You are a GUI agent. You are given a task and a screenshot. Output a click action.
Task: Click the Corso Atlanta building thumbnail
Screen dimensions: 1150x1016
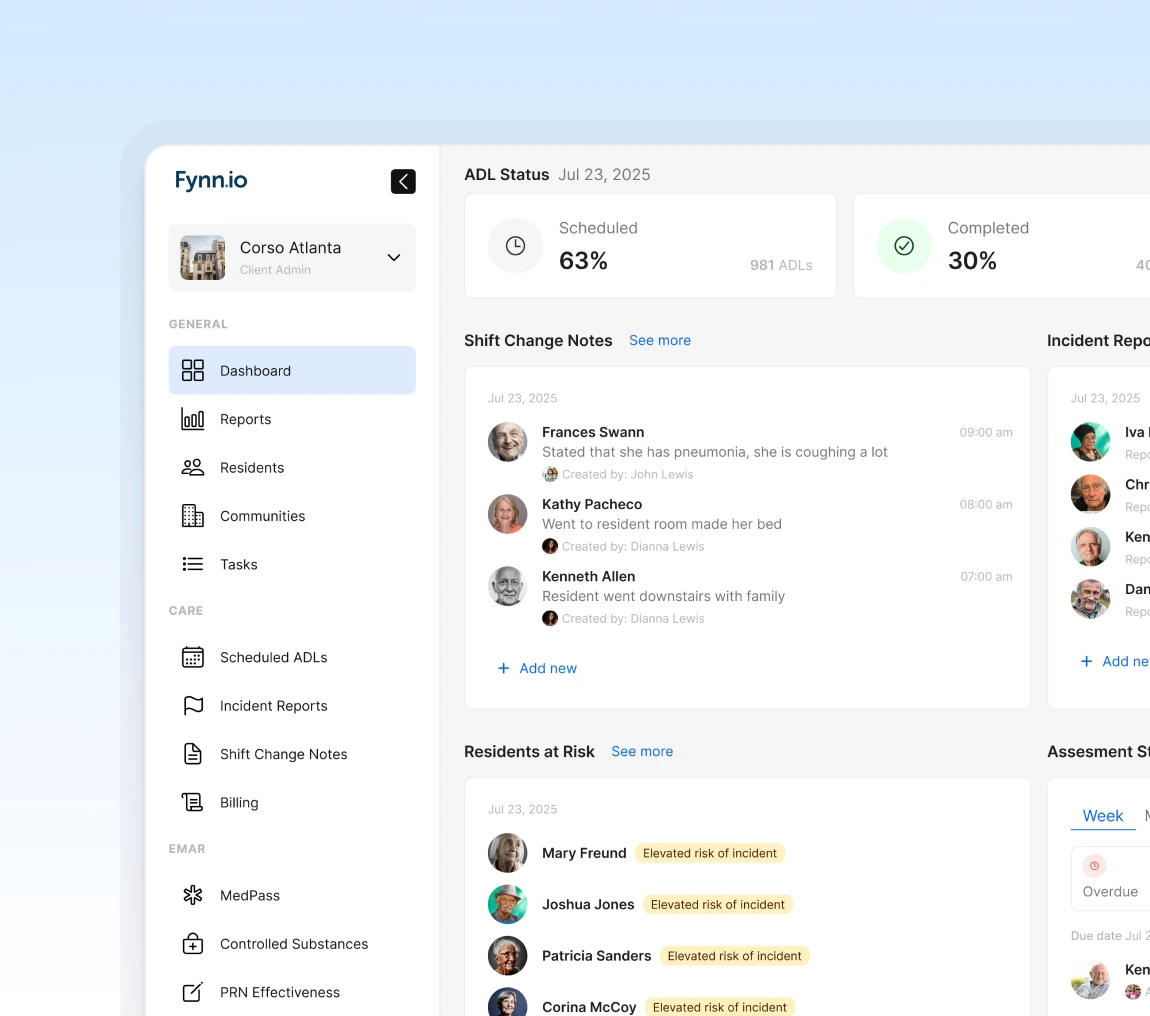tap(202, 257)
